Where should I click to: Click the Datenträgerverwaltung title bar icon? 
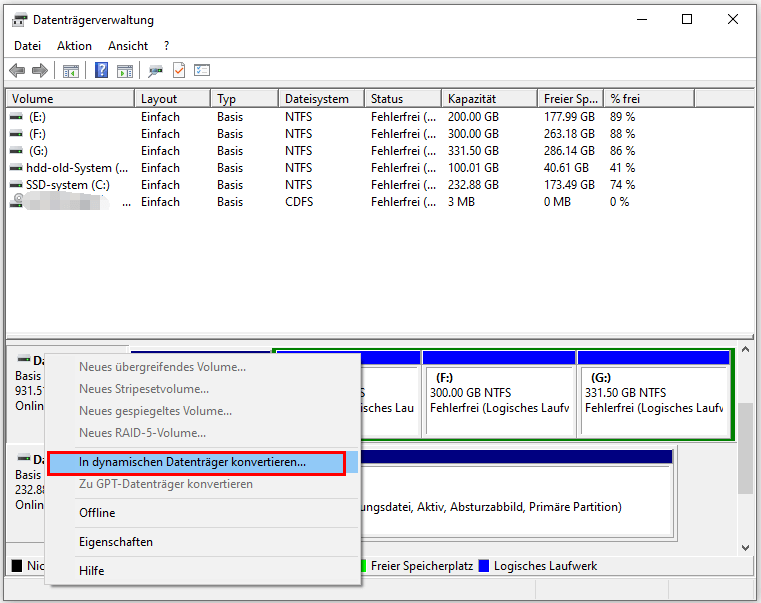coord(20,20)
